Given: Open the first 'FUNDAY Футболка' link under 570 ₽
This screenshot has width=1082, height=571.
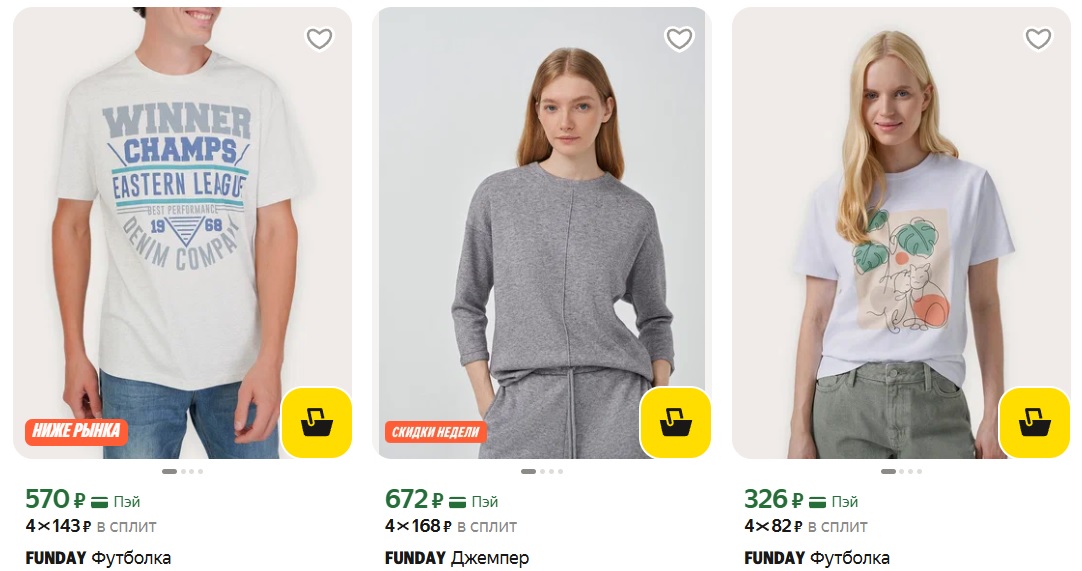Looking at the screenshot, I should [97, 558].
